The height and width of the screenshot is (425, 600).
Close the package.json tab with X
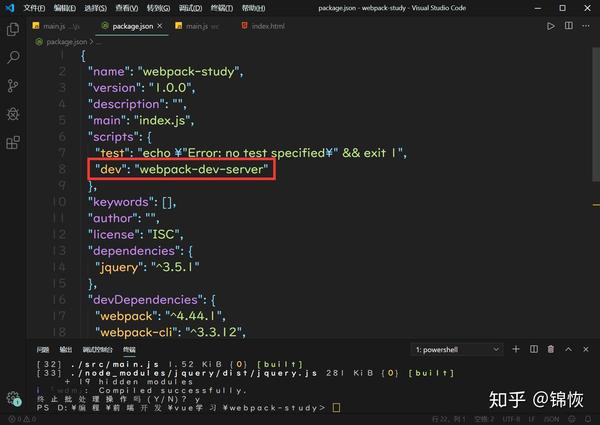click(x=160, y=26)
